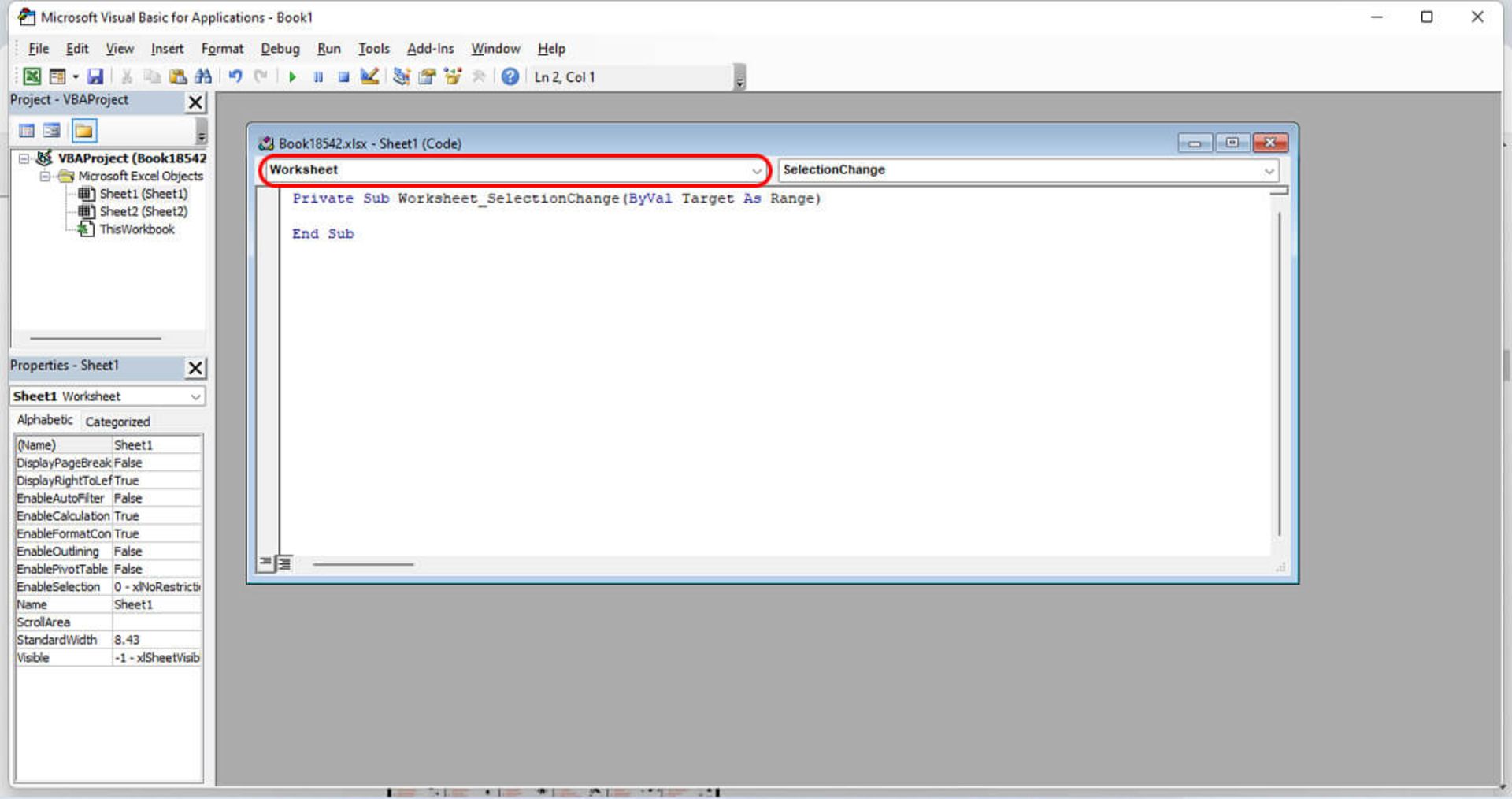This screenshot has height=799, width=1512.
Task: Switch to Procedure View at the code window bottom
Action: (x=266, y=563)
